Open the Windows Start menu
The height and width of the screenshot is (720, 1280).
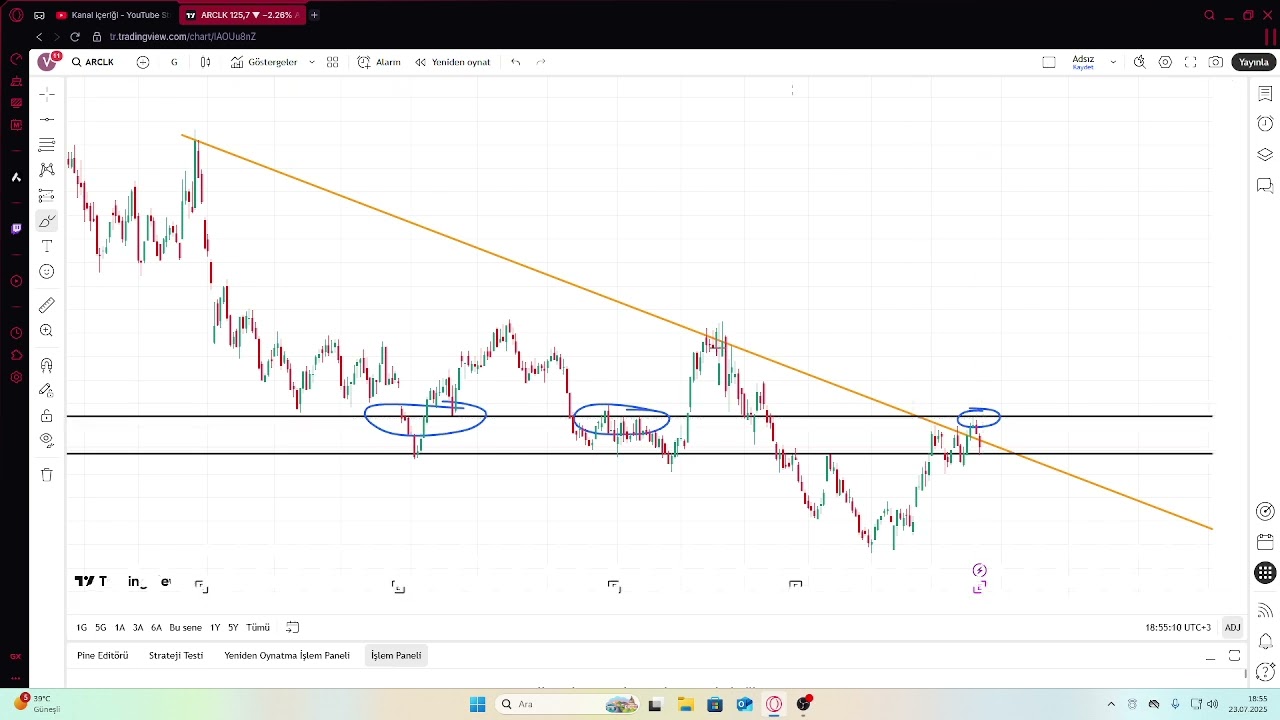click(477, 704)
